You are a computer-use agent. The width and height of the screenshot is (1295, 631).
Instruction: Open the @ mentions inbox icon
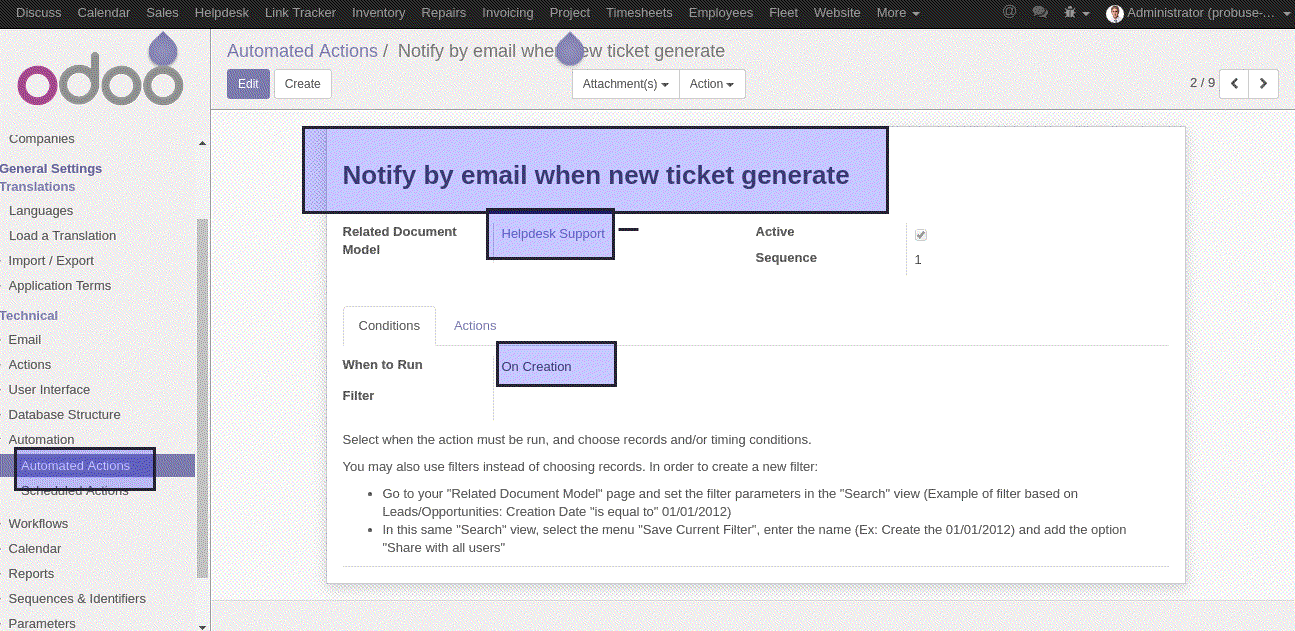click(1009, 12)
